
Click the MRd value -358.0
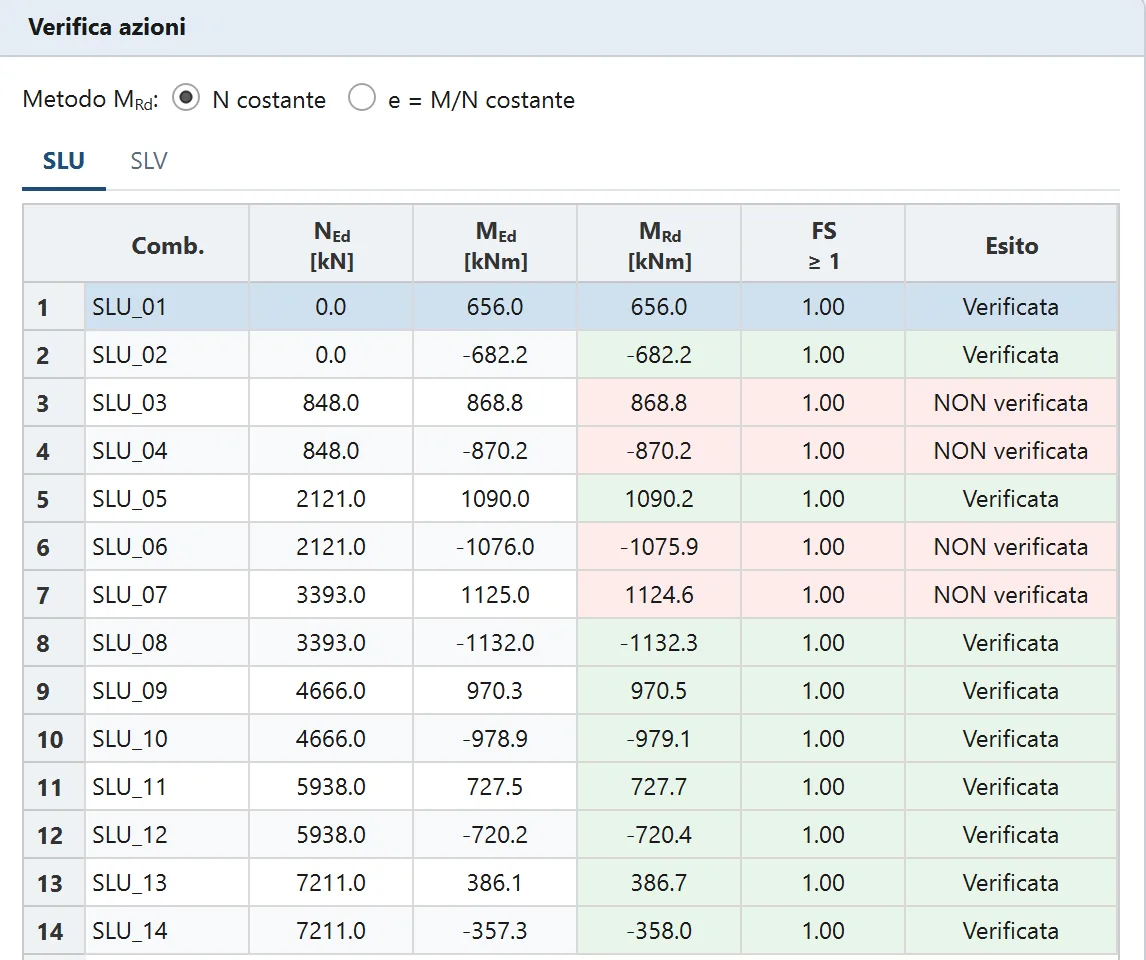click(x=659, y=931)
